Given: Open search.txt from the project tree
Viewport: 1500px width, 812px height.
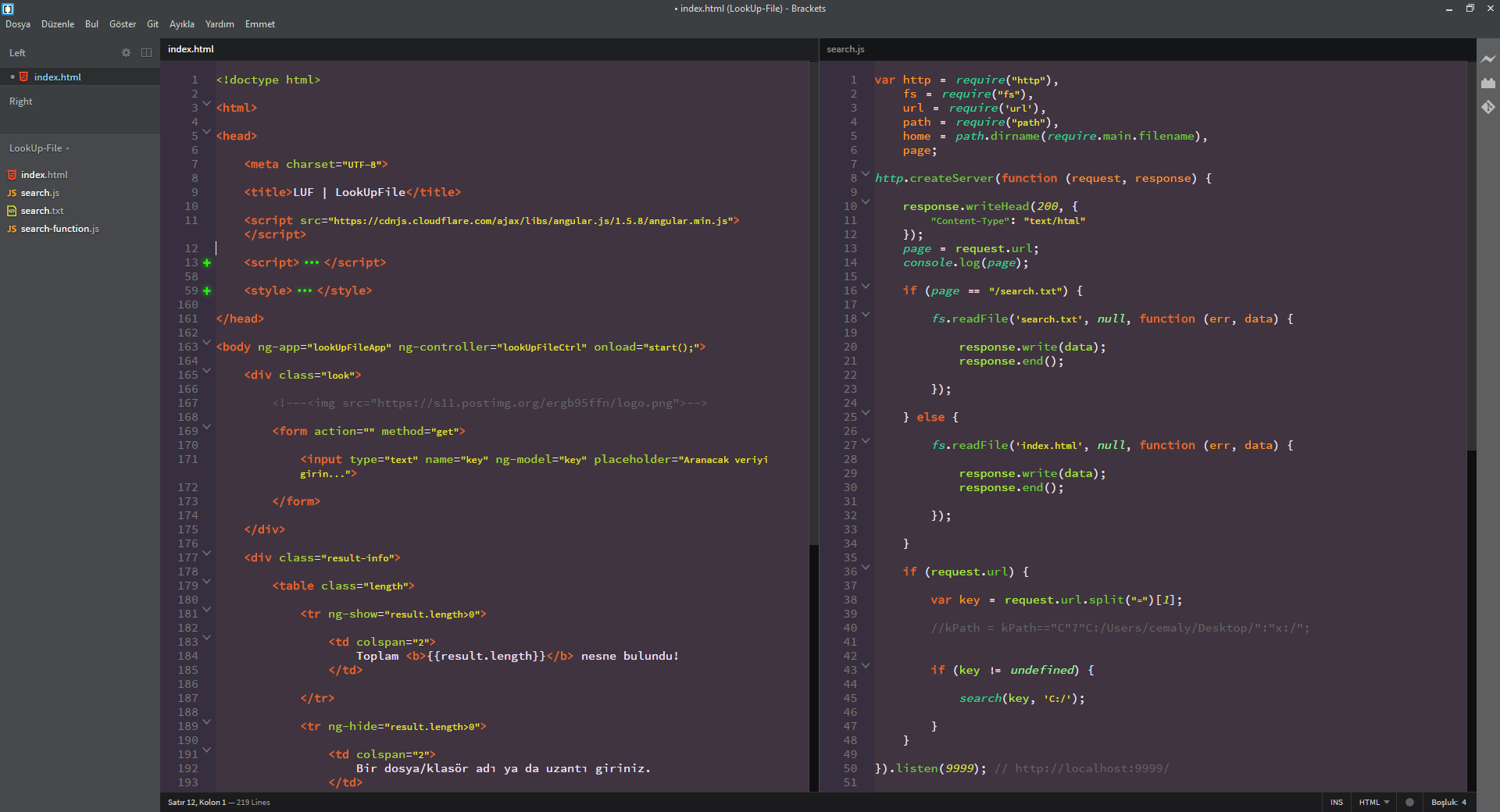Looking at the screenshot, I should tap(42, 211).
